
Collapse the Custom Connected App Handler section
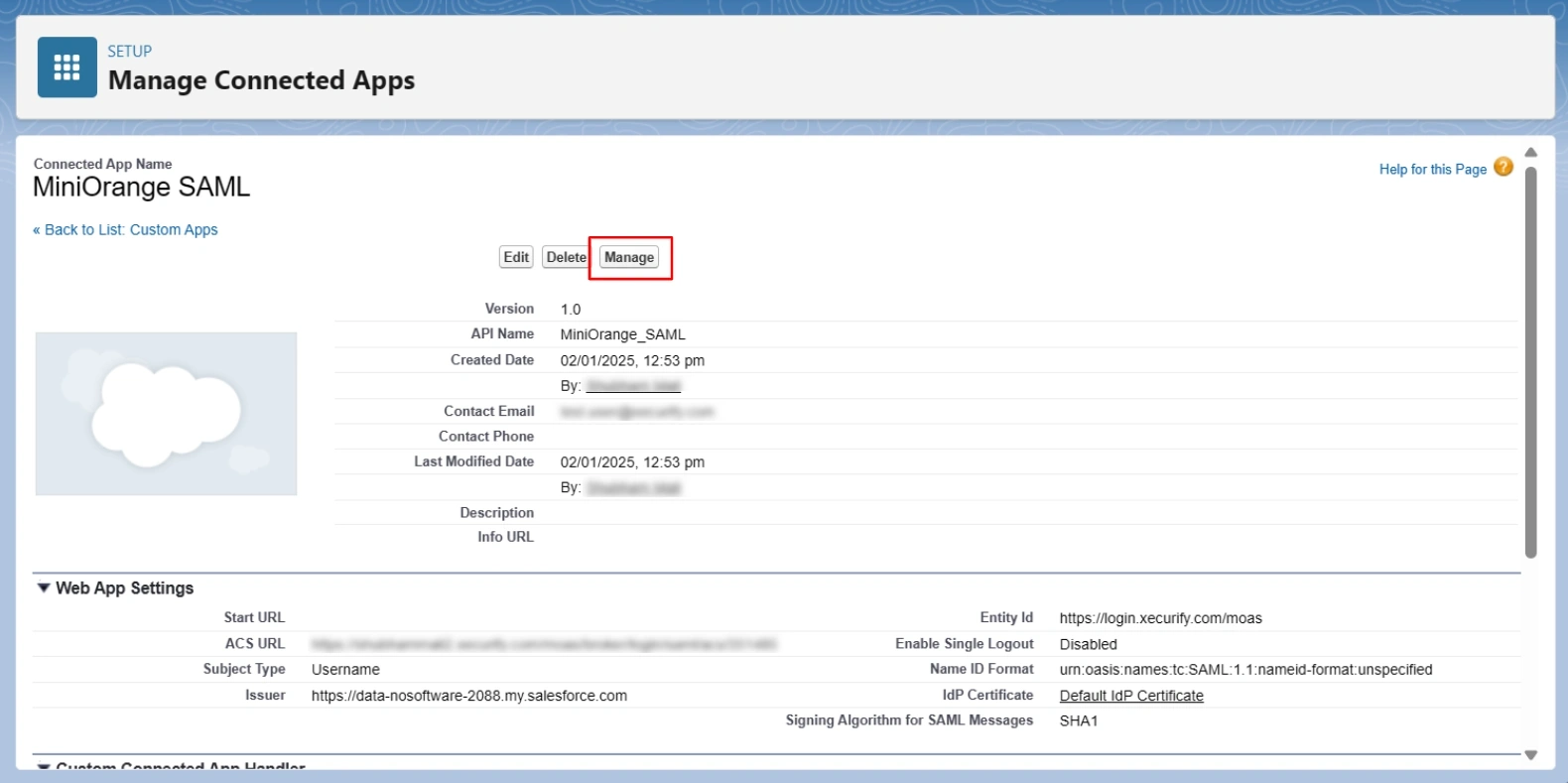pyautogui.click(x=44, y=766)
